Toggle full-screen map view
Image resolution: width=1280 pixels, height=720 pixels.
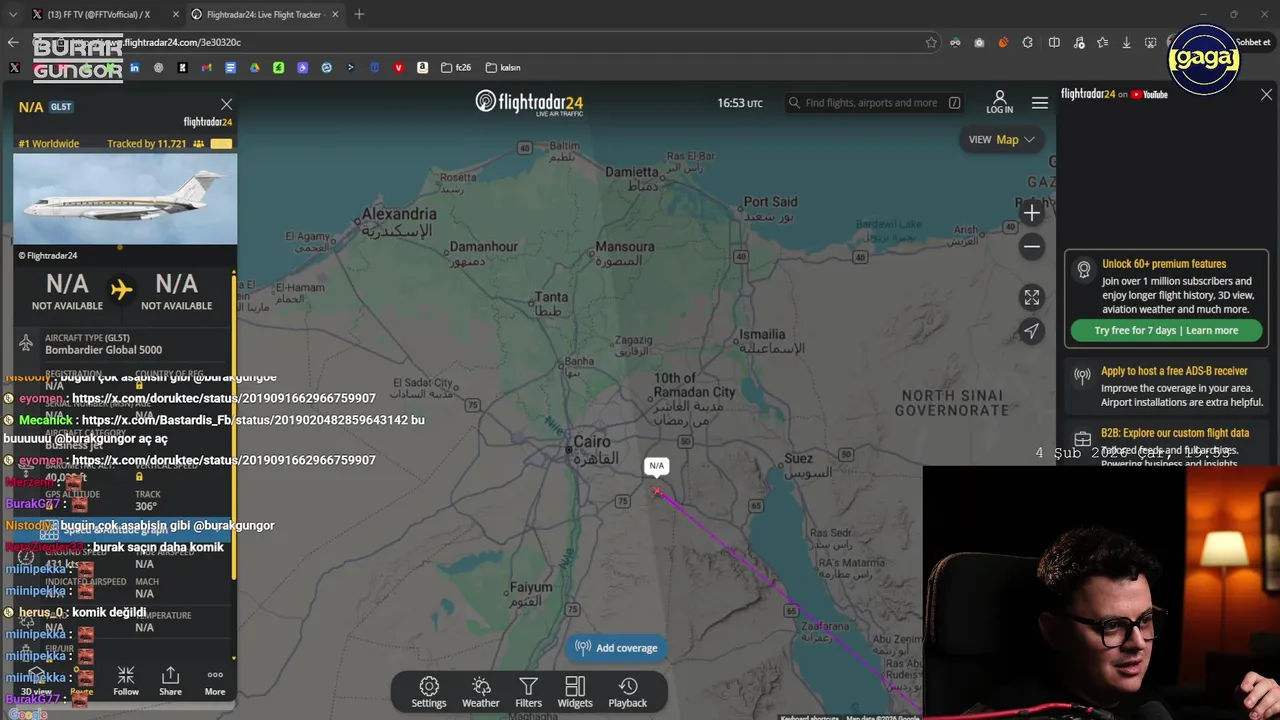(x=1032, y=298)
